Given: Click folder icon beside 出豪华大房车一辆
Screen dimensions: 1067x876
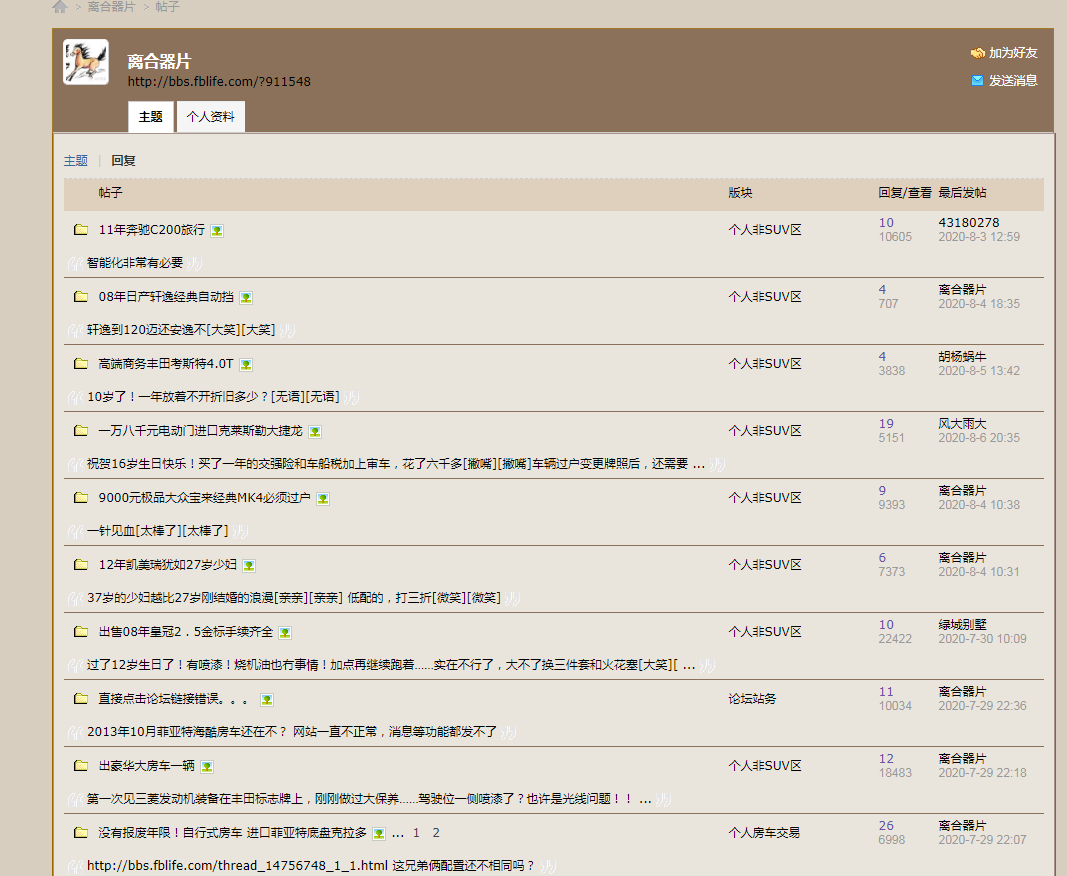Looking at the screenshot, I should [81, 766].
